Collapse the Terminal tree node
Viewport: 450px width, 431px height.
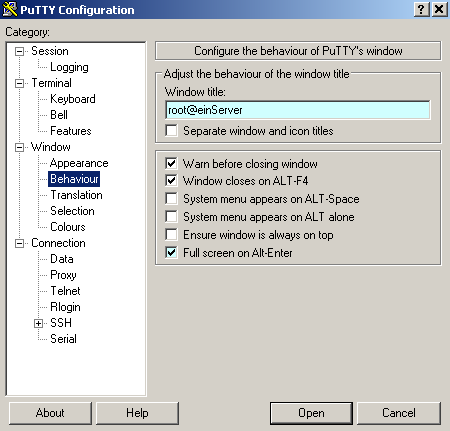pyautogui.click(x=19, y=83)
